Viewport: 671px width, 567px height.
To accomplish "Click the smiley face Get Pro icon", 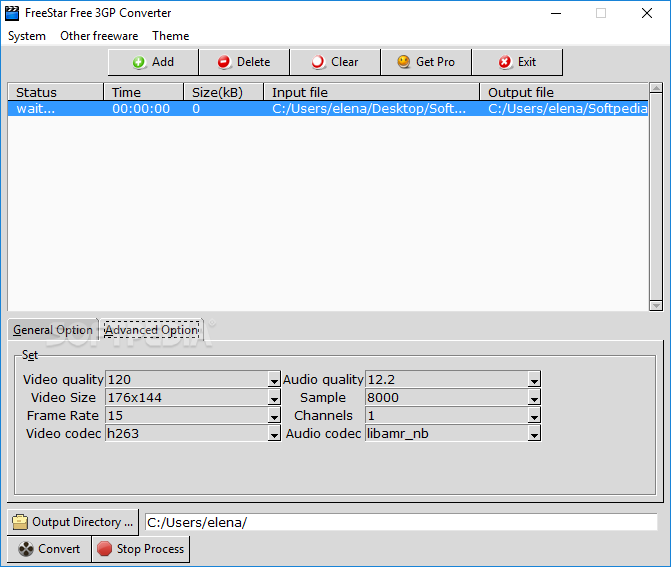I will tap(403, 62).
